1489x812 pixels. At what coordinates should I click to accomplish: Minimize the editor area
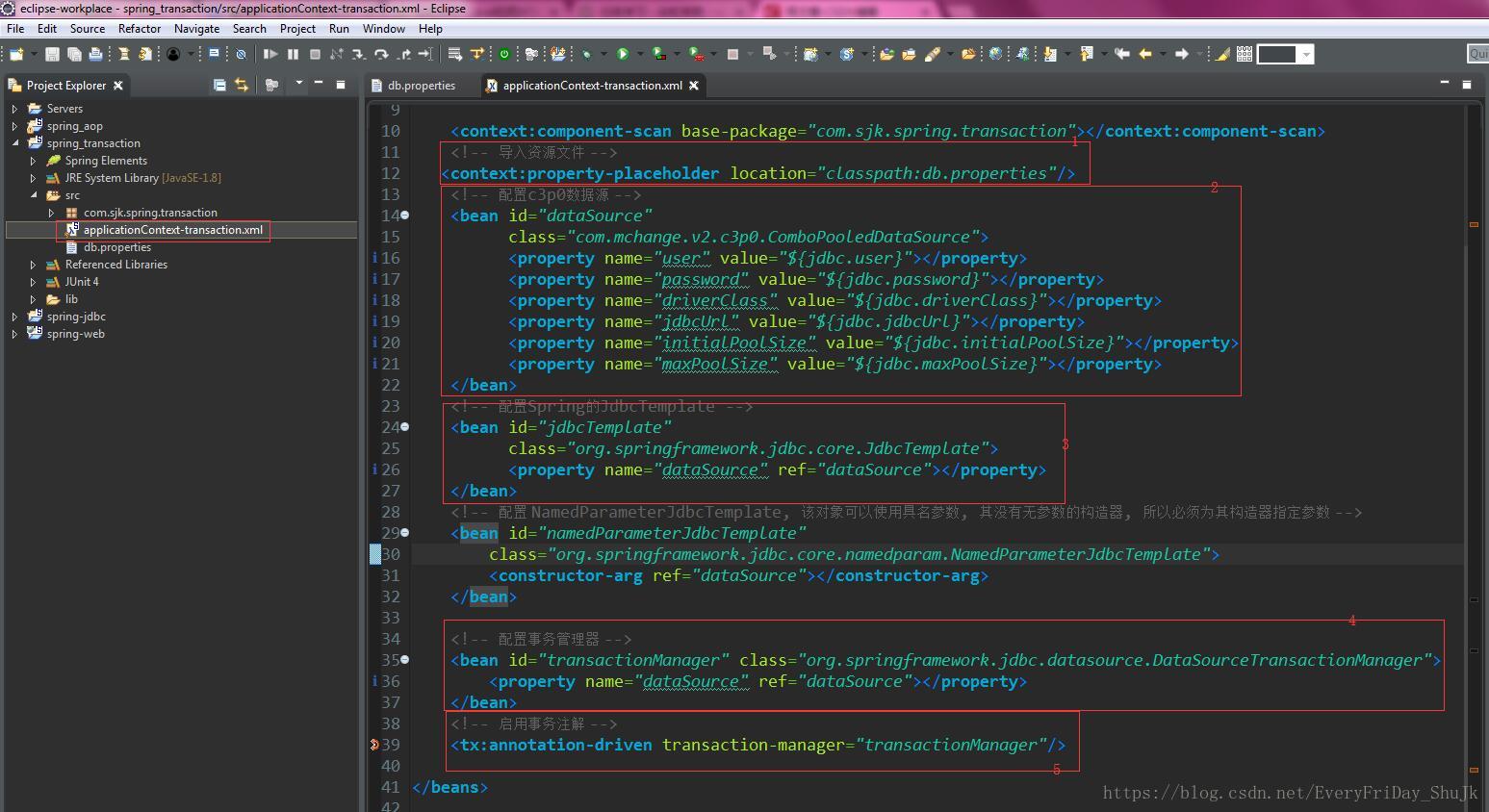coord(1445,84)
